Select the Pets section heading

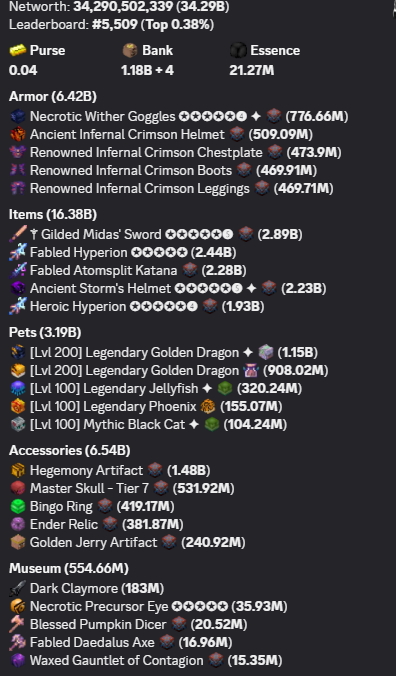45,332
